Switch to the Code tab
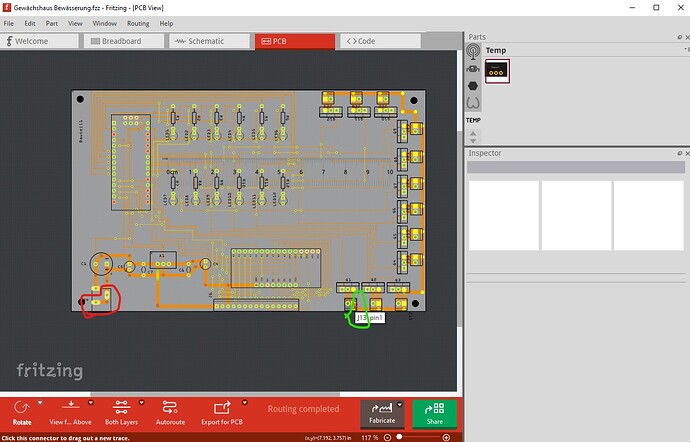This screenshot has height=442, width=690. [381, 41]
